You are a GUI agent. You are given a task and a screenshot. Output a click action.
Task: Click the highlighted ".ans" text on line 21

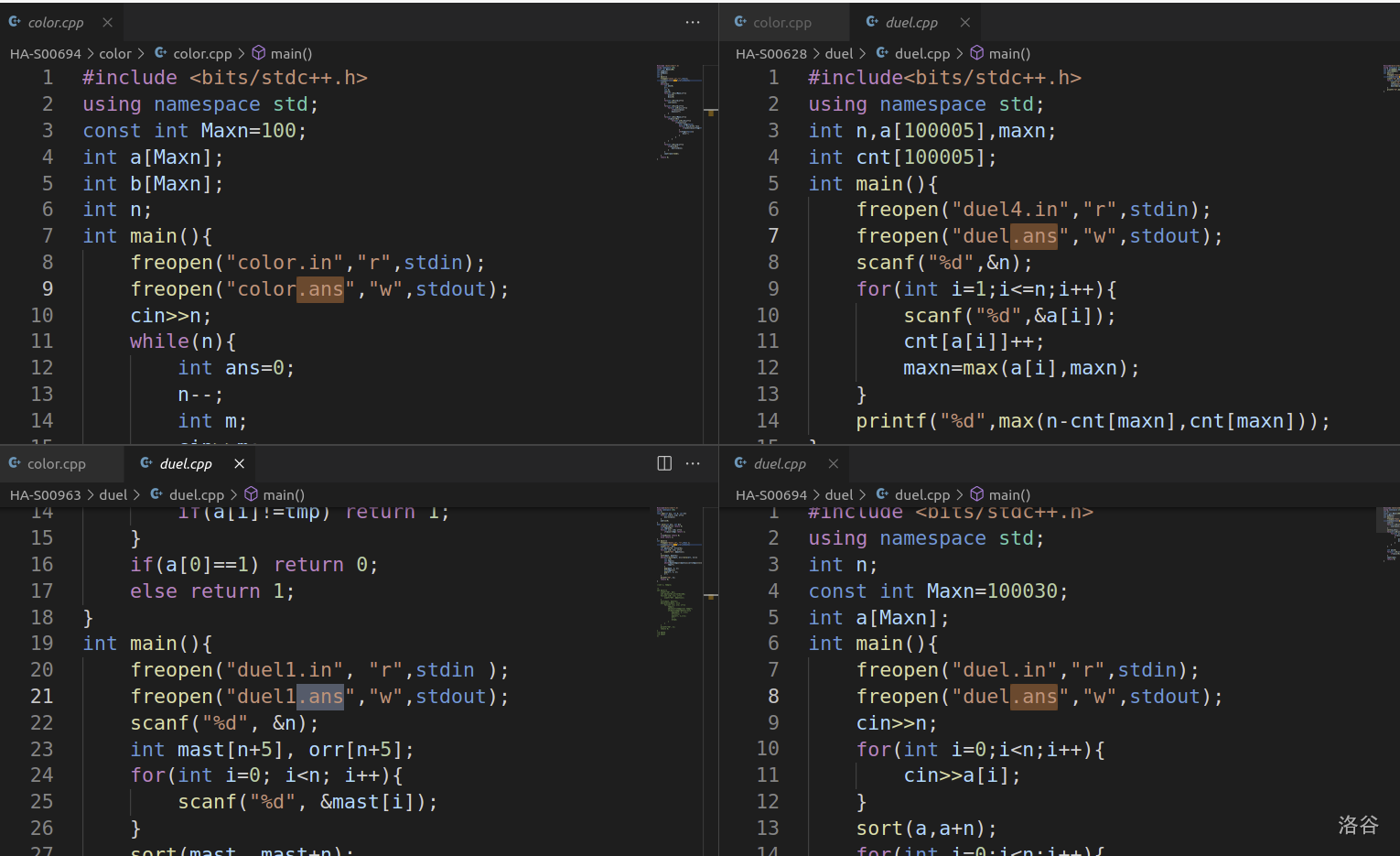pyautogui.click(x=320, y=697)
